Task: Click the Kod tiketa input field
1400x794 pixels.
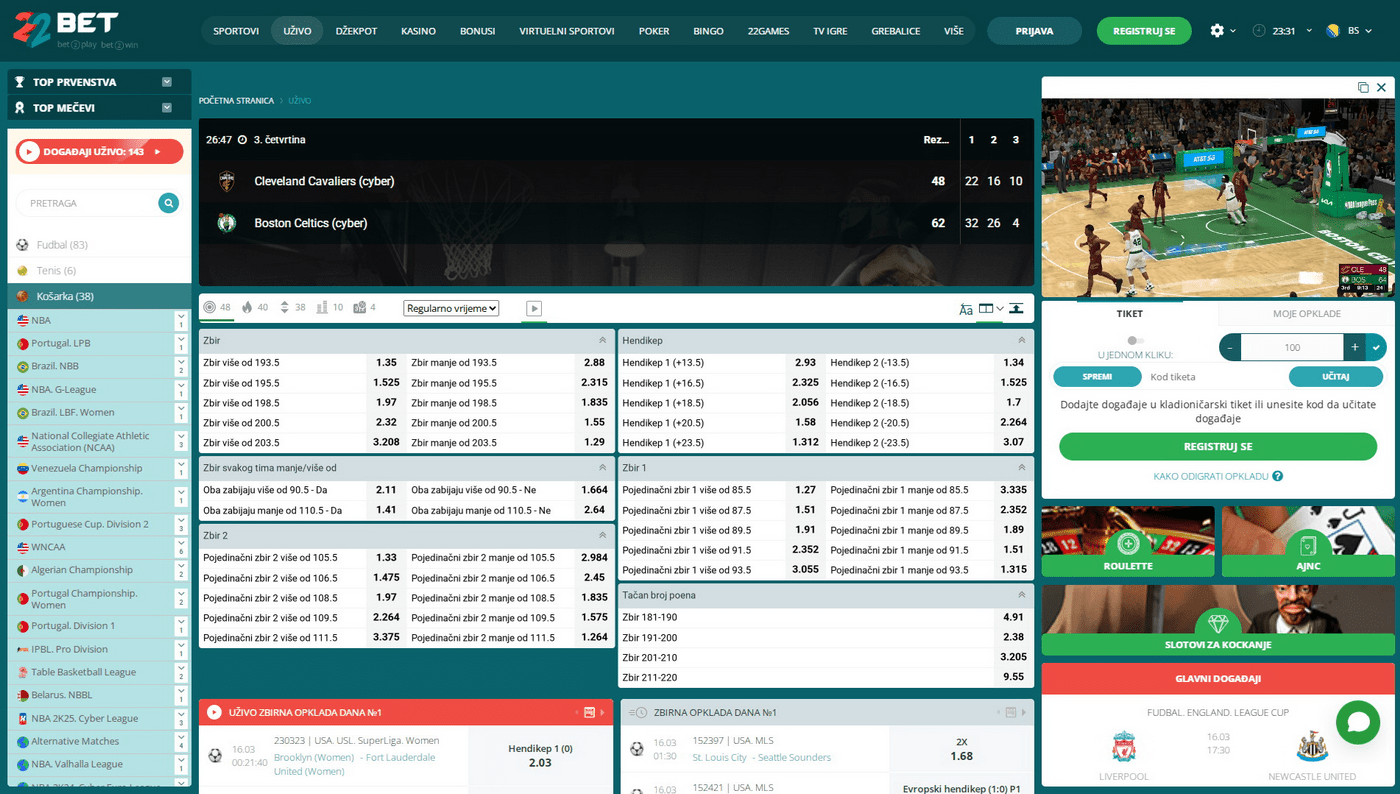Action: point(1213,377)
